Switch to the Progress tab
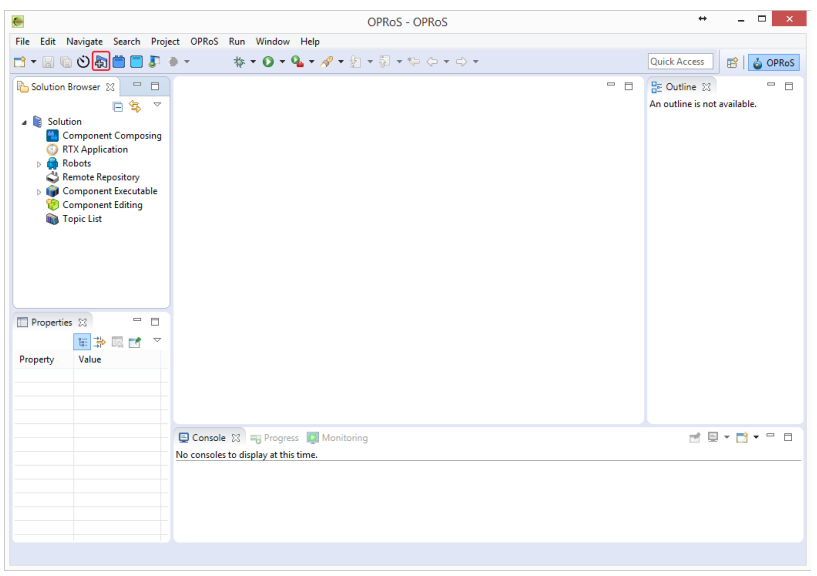This screenshot has width=817, height=576. point(275,438)
